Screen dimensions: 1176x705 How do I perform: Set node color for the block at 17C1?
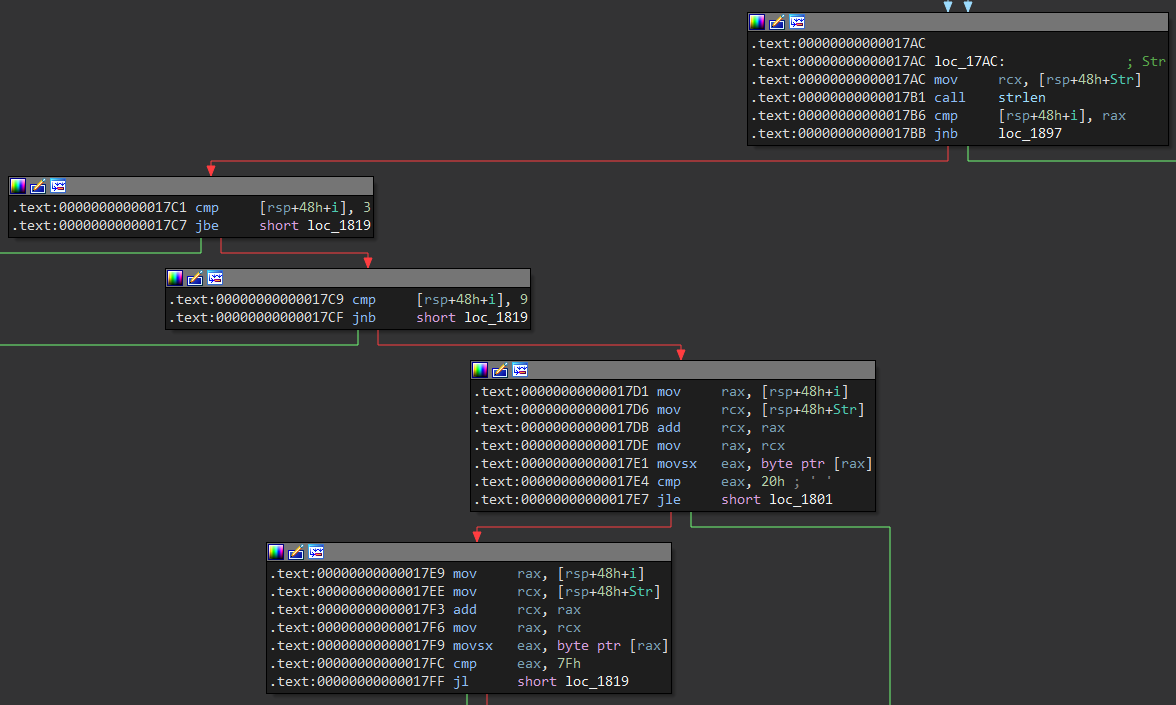pos(18,186)
